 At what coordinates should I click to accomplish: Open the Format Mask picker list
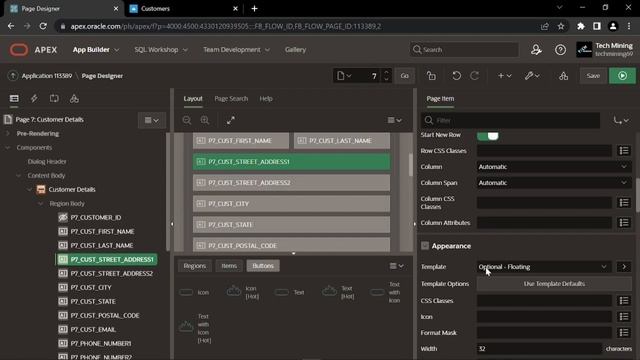(624, 333)
